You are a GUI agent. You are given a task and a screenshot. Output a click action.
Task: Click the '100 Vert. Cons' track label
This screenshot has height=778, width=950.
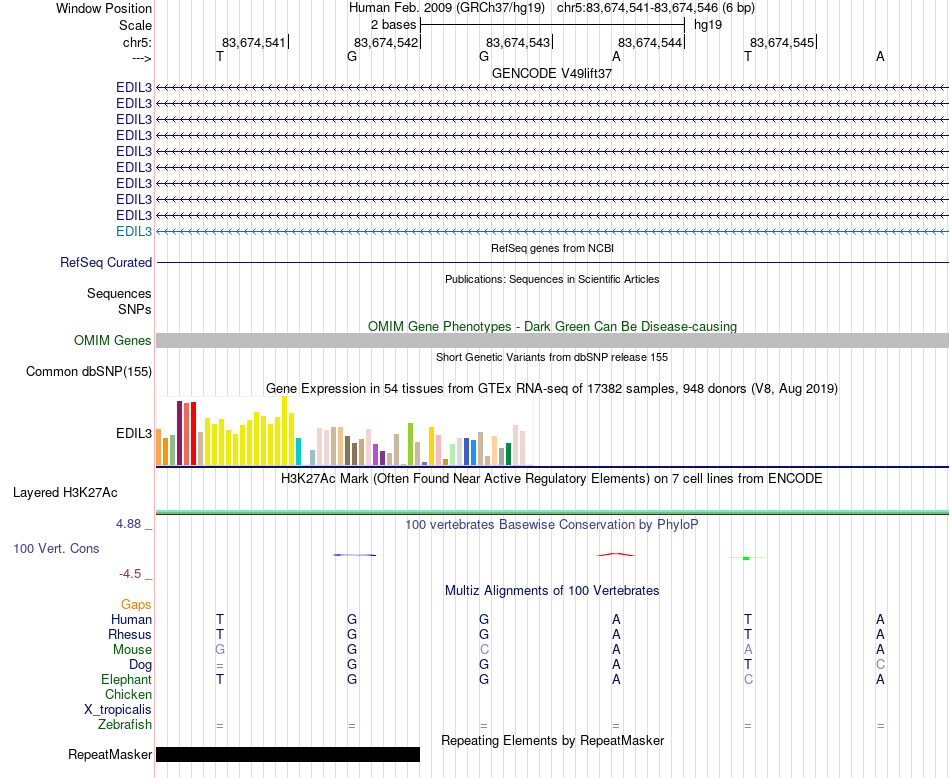(56, 548)
